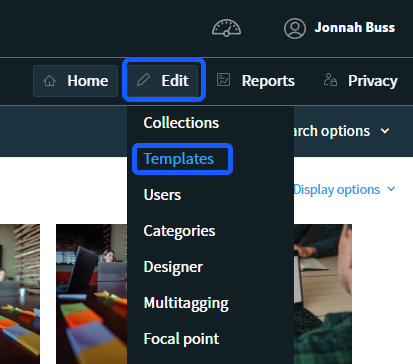Open the dashboard speedometer icon
The image size is (413, 364).
pos(226,28)
